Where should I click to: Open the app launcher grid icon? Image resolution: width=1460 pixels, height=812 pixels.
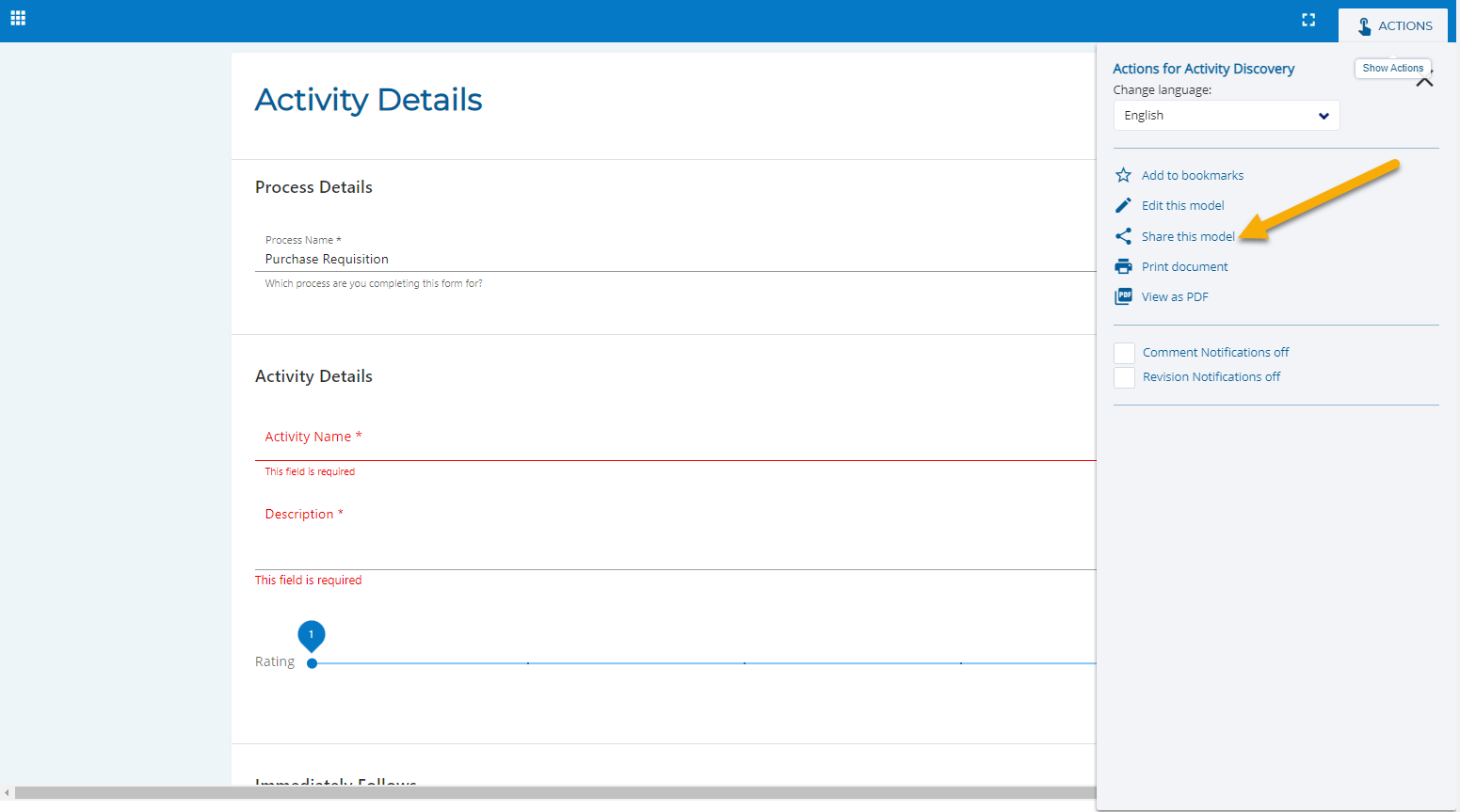point(18,18)
